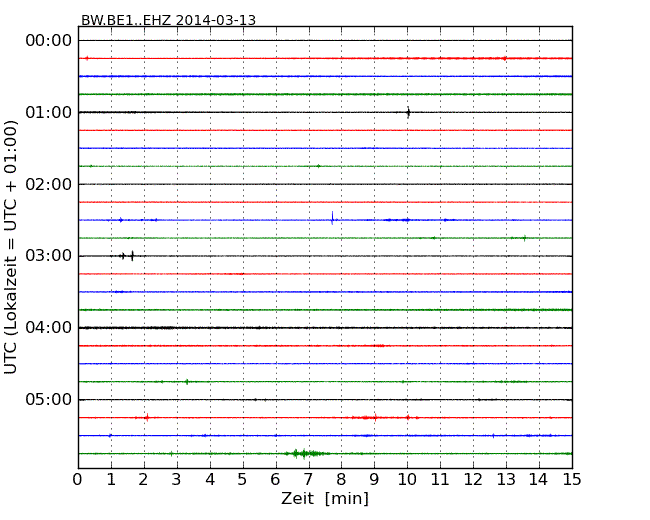Viewport: 650px width, 520px height.
Task: Select the green spike near minute 3.3 above 05:00
Action: click(187, 381)
